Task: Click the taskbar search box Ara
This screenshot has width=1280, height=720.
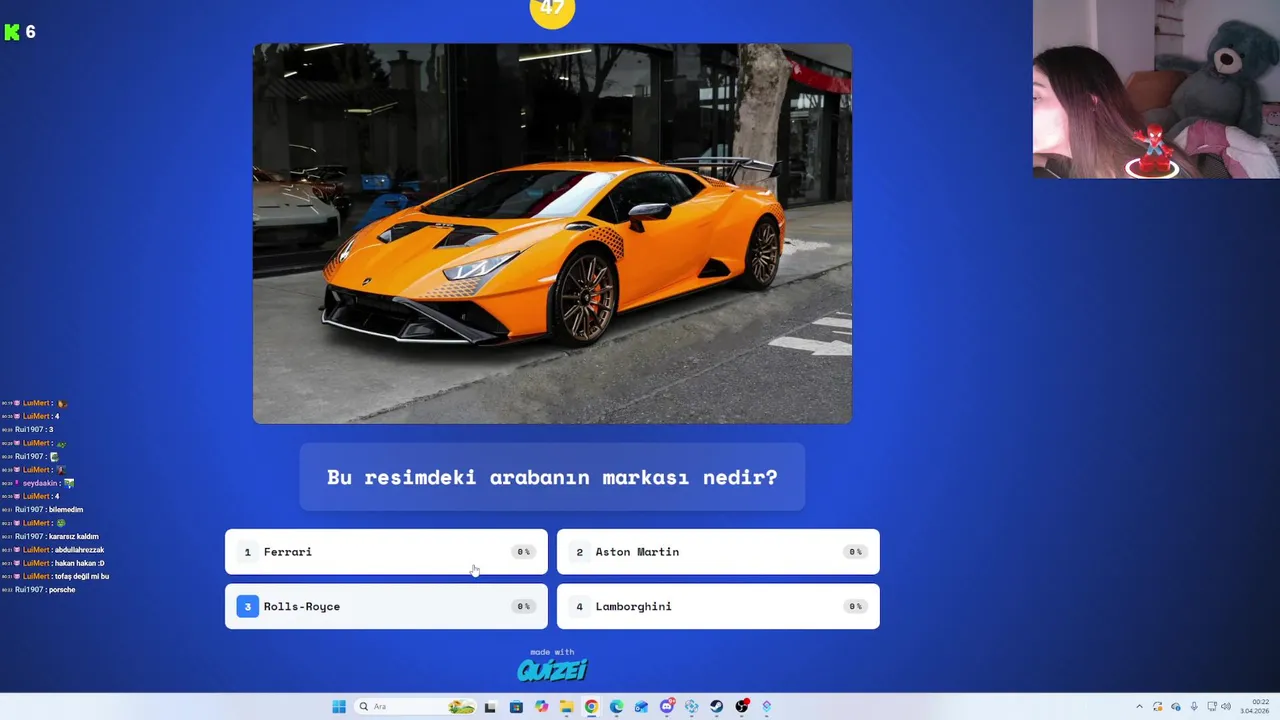Action: click(x=415, y=706)
